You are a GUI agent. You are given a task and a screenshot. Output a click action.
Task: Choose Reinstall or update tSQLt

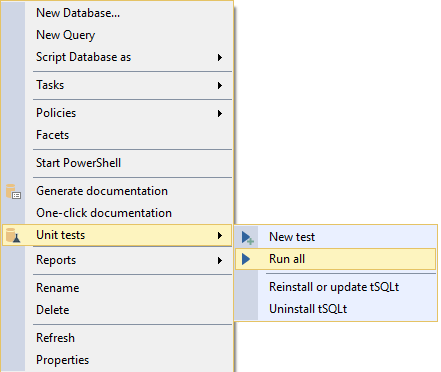pos(336,287)
